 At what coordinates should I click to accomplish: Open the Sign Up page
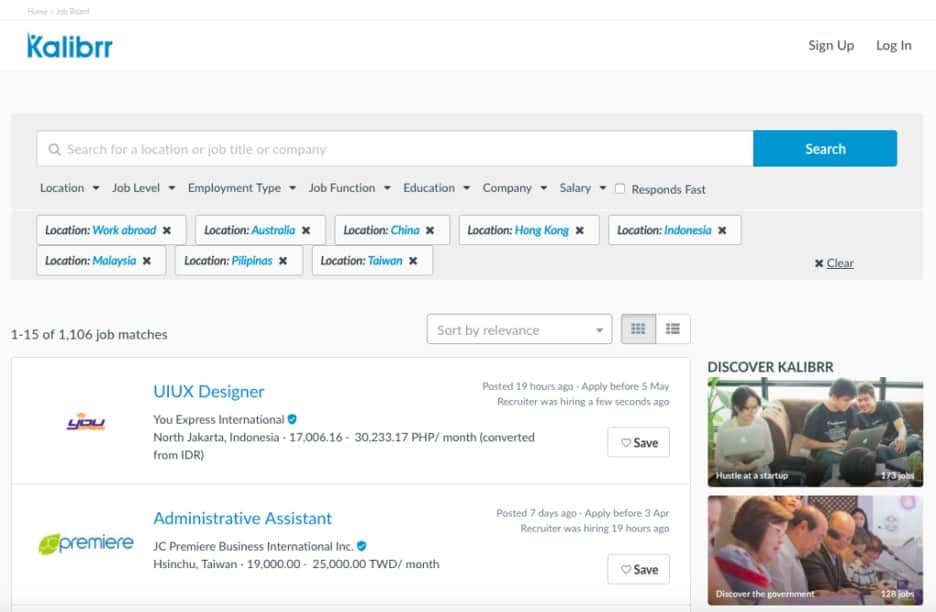830,45
